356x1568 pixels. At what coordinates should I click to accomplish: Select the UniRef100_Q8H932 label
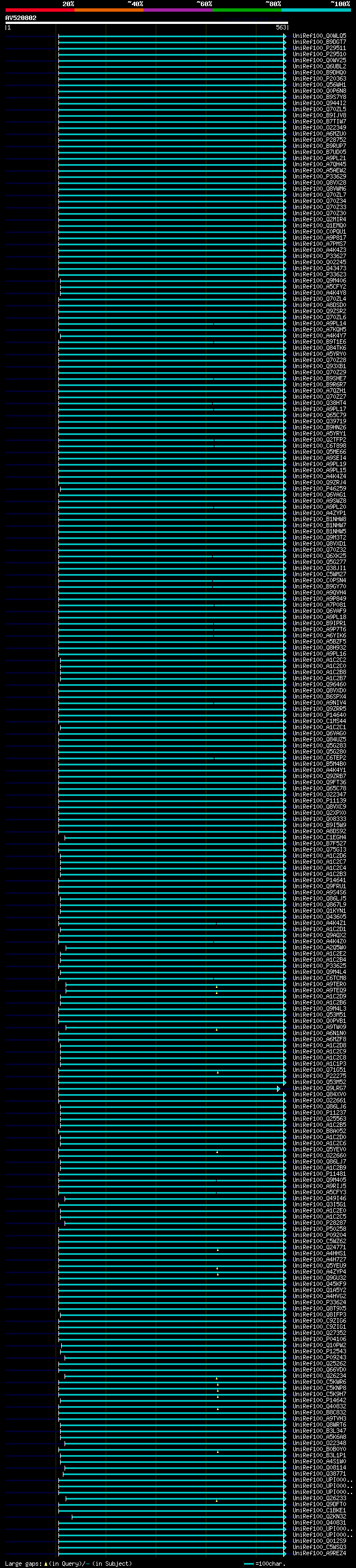click(x=319, y=647)
